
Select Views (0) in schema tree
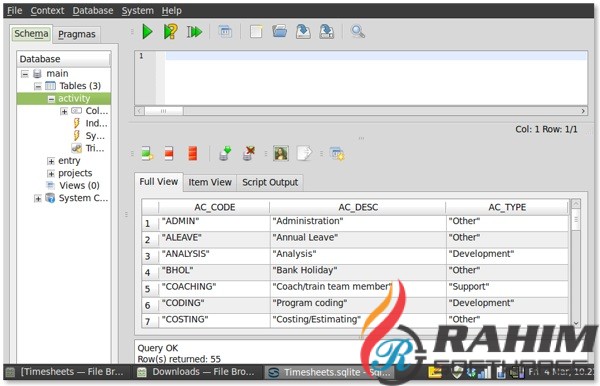pos(79,186)
